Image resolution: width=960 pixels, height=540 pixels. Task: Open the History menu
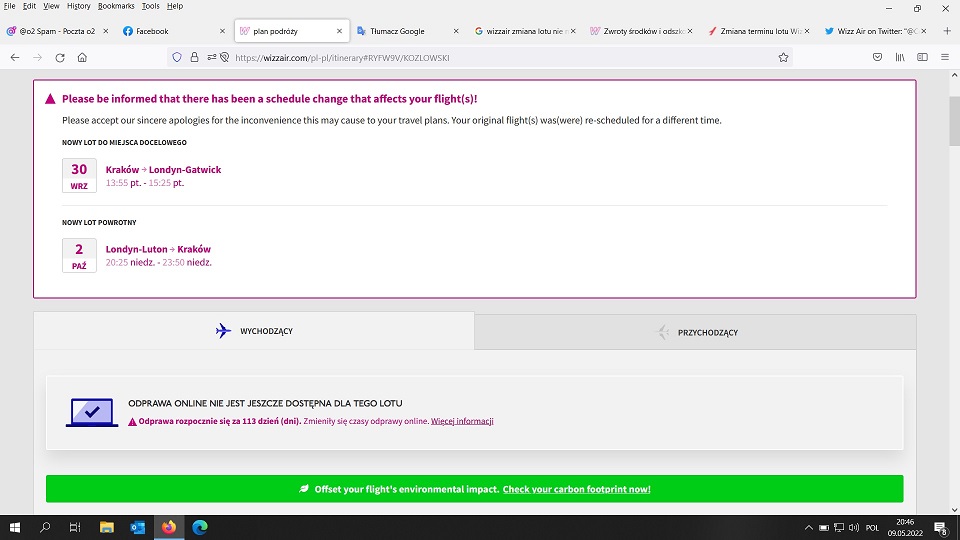point(78,6)
